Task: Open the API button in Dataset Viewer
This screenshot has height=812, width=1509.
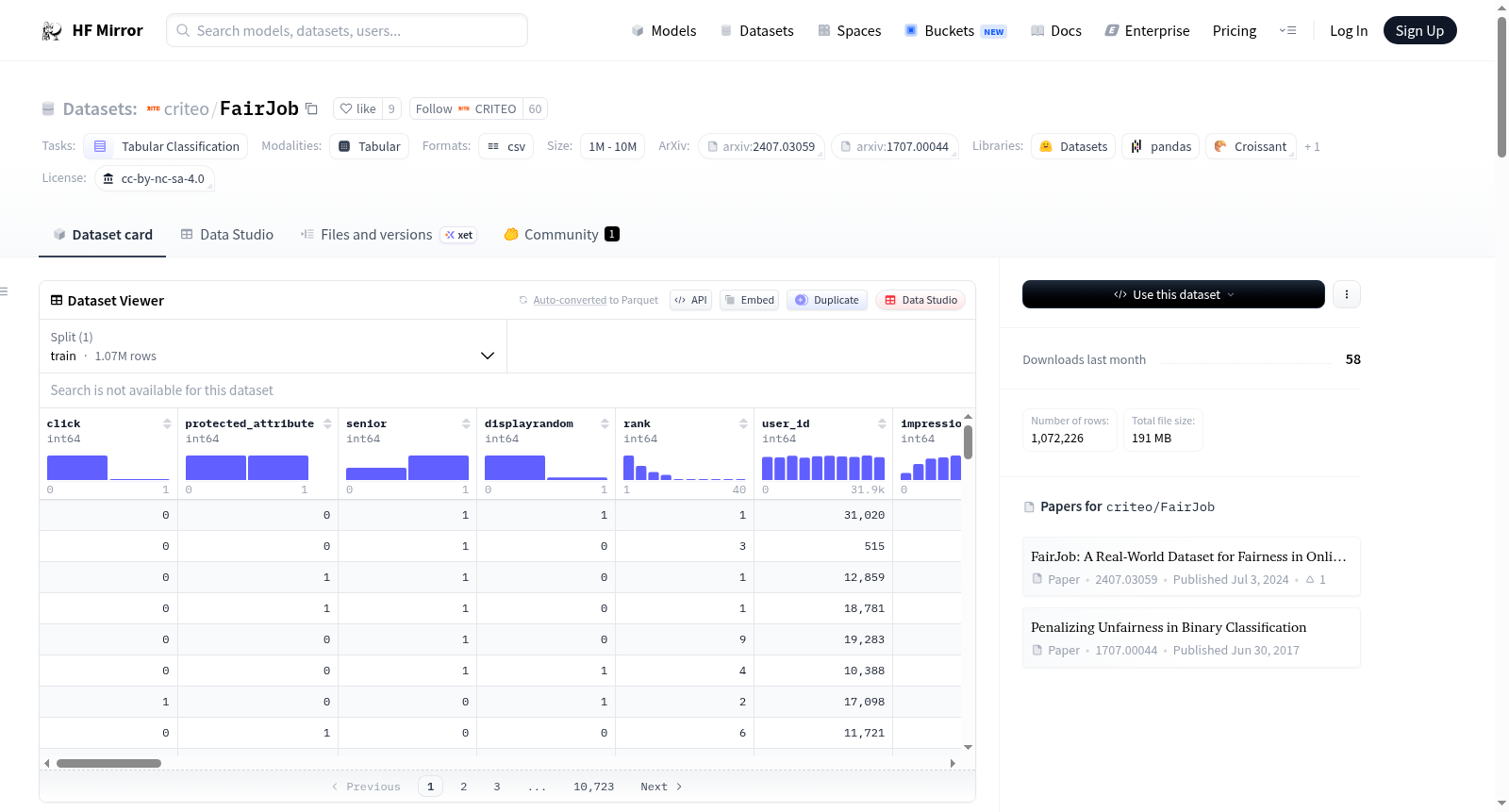Action: click(690, 300)
